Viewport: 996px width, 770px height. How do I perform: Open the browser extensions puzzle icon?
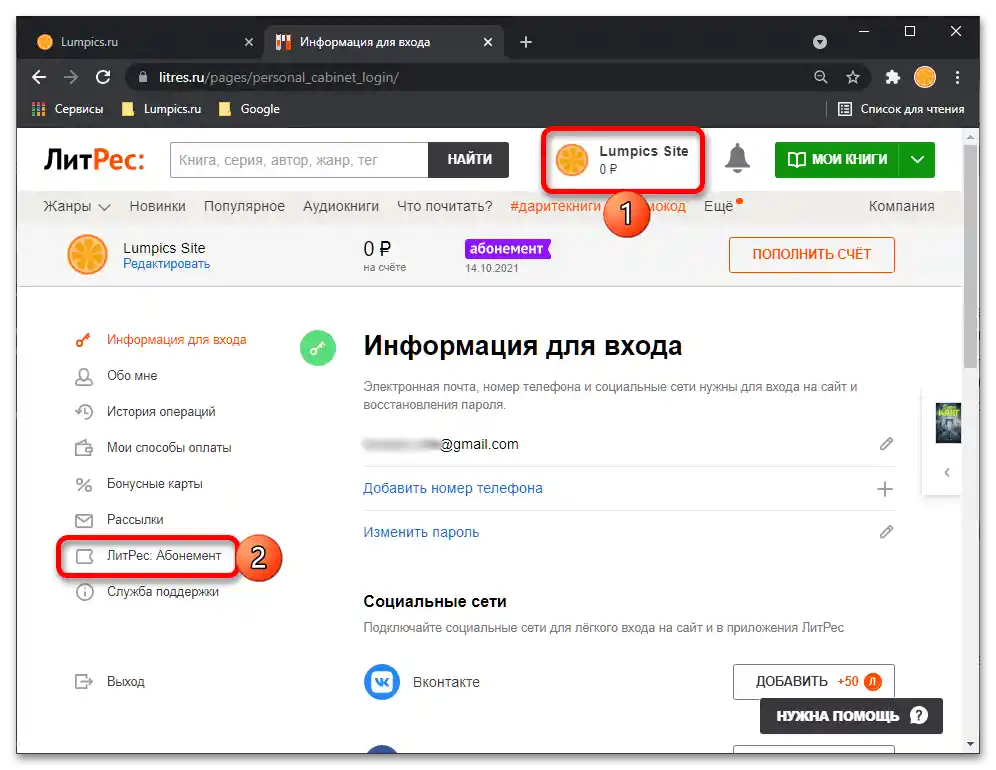(x=892, y=78)
